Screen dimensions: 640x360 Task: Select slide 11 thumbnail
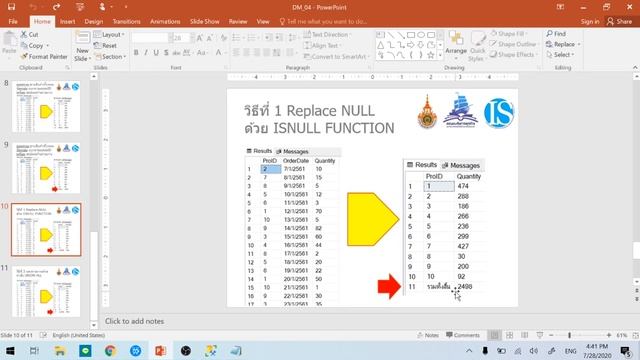click(x=46, y=291)
